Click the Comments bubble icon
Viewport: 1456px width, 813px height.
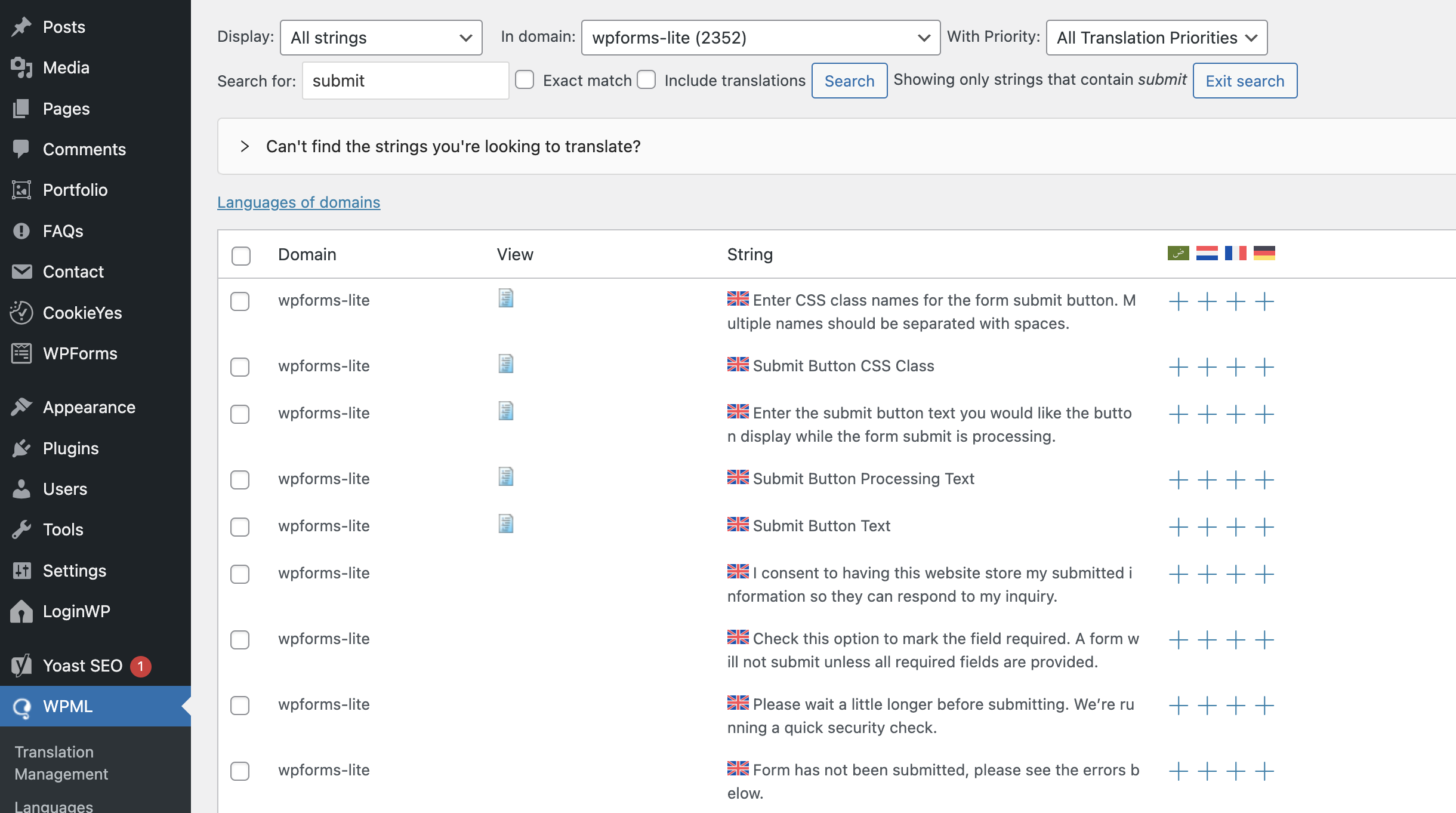point(21,149)
